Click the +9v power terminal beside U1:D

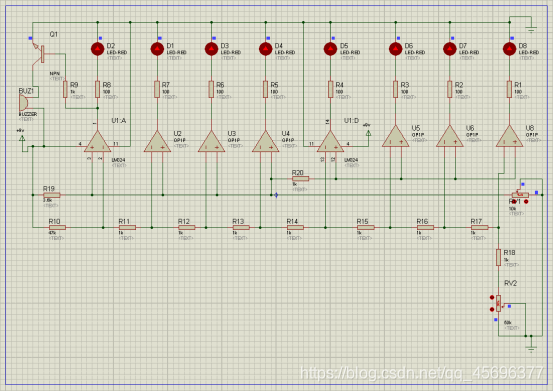pos(368,134)
